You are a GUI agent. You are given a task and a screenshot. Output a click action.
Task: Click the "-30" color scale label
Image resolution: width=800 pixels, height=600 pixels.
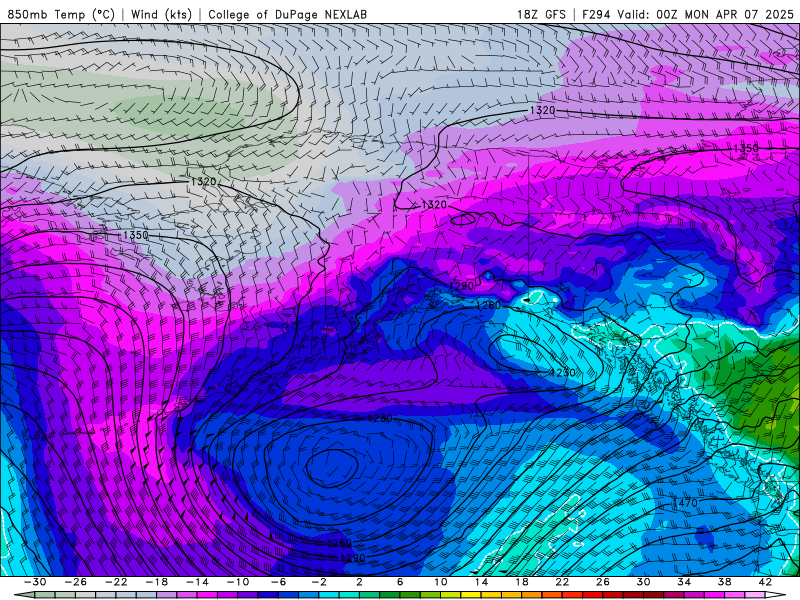coord(35,582)
